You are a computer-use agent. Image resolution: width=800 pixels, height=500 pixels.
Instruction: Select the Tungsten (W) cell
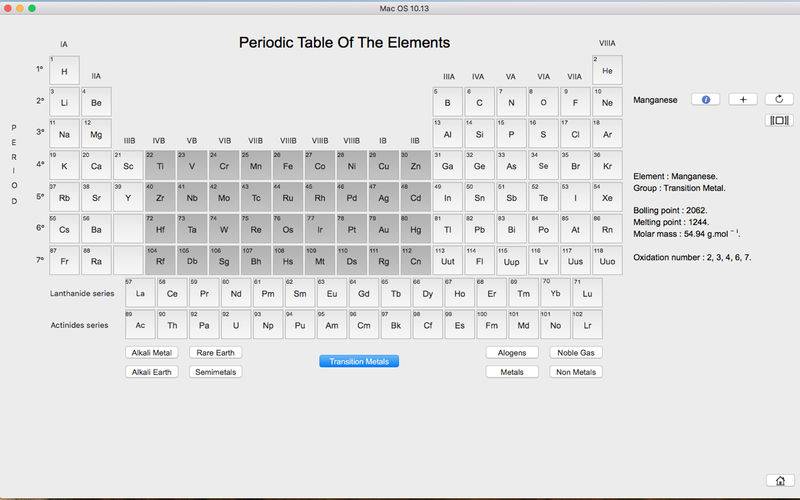pos(224,229)
